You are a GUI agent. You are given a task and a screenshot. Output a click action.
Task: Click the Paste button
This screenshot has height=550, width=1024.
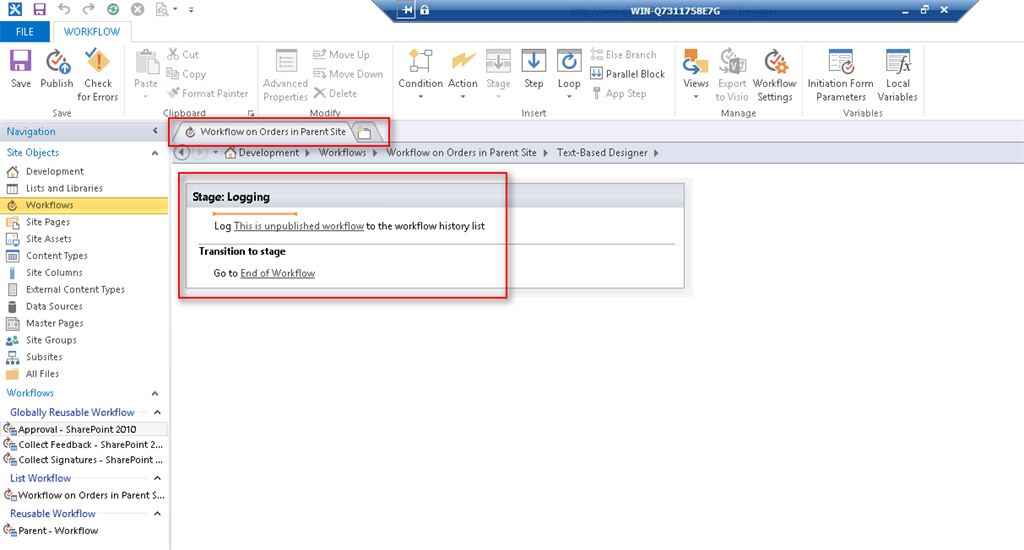(146, 74)
